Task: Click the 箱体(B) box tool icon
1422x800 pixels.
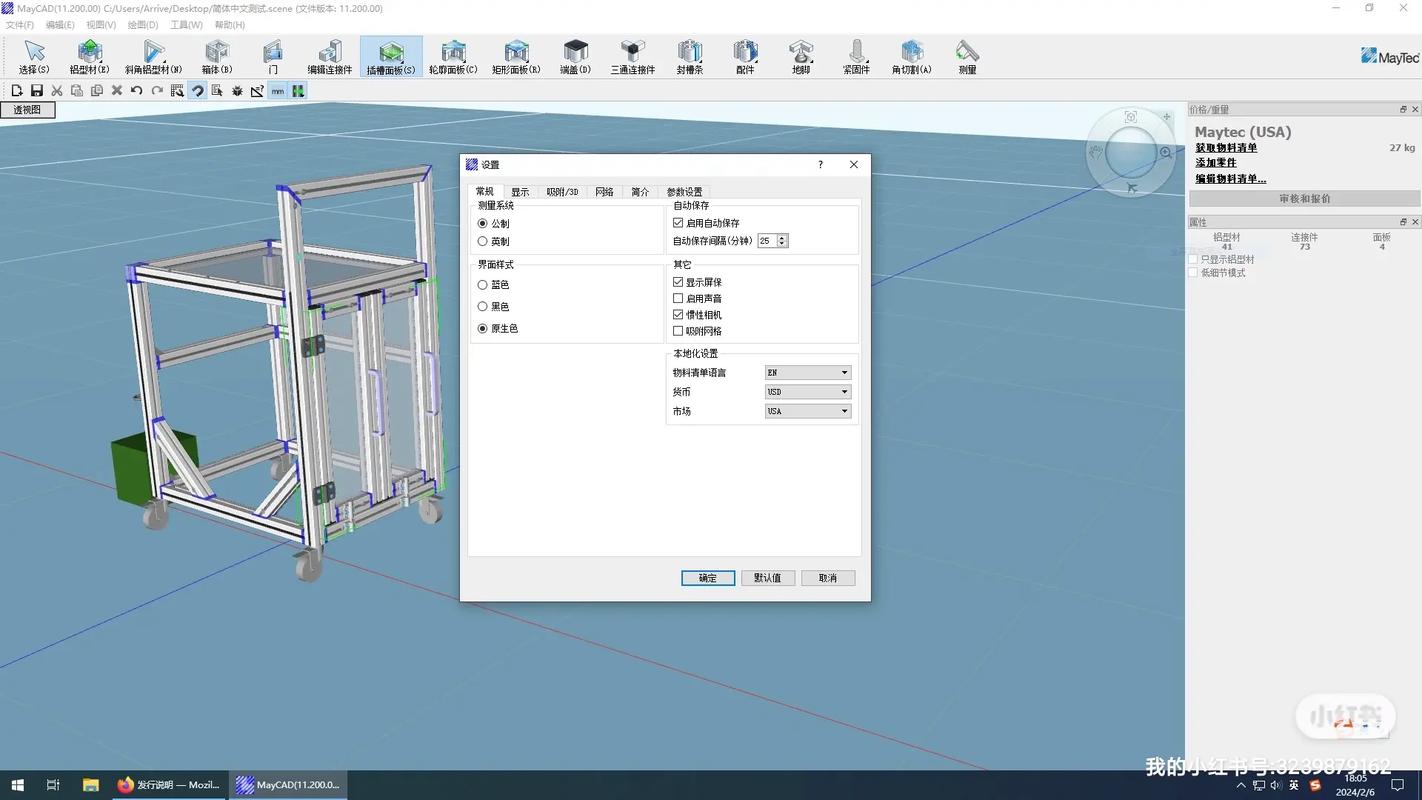Action: (x=217, y=56)
